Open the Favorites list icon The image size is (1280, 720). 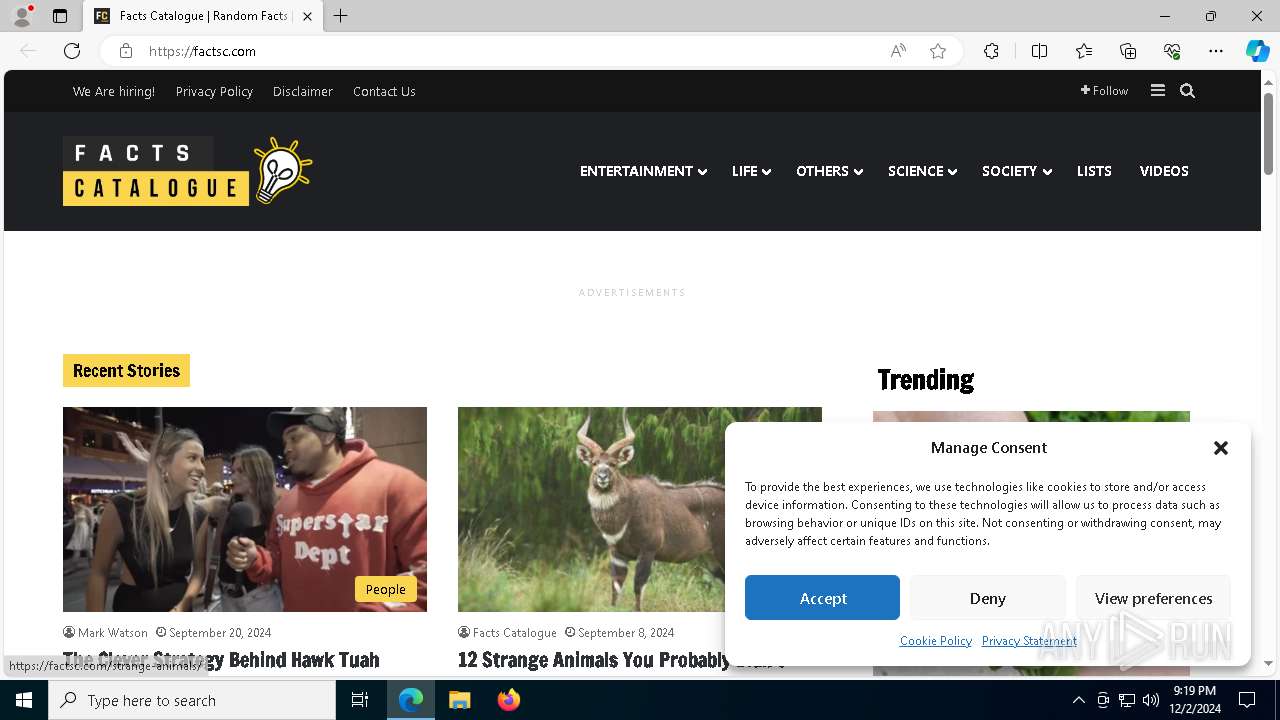point(1084,51)
